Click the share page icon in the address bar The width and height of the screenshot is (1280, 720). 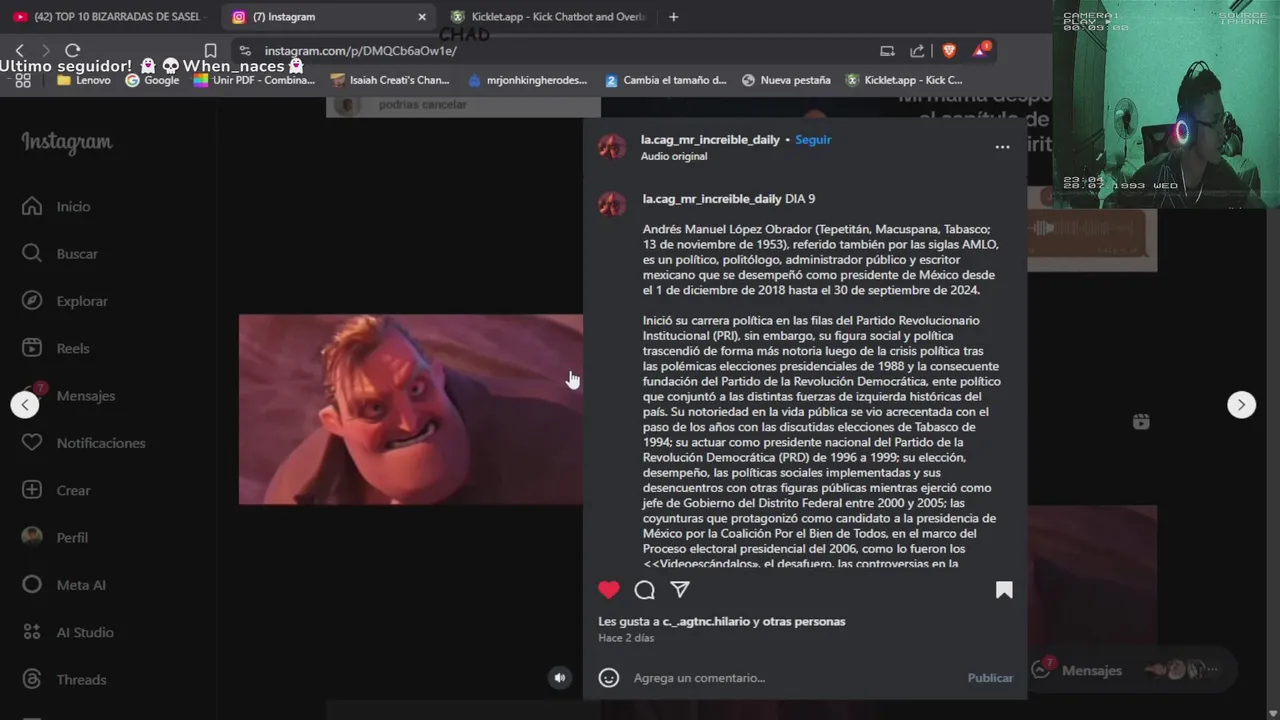pyautogui.click(x=917, y=51)
